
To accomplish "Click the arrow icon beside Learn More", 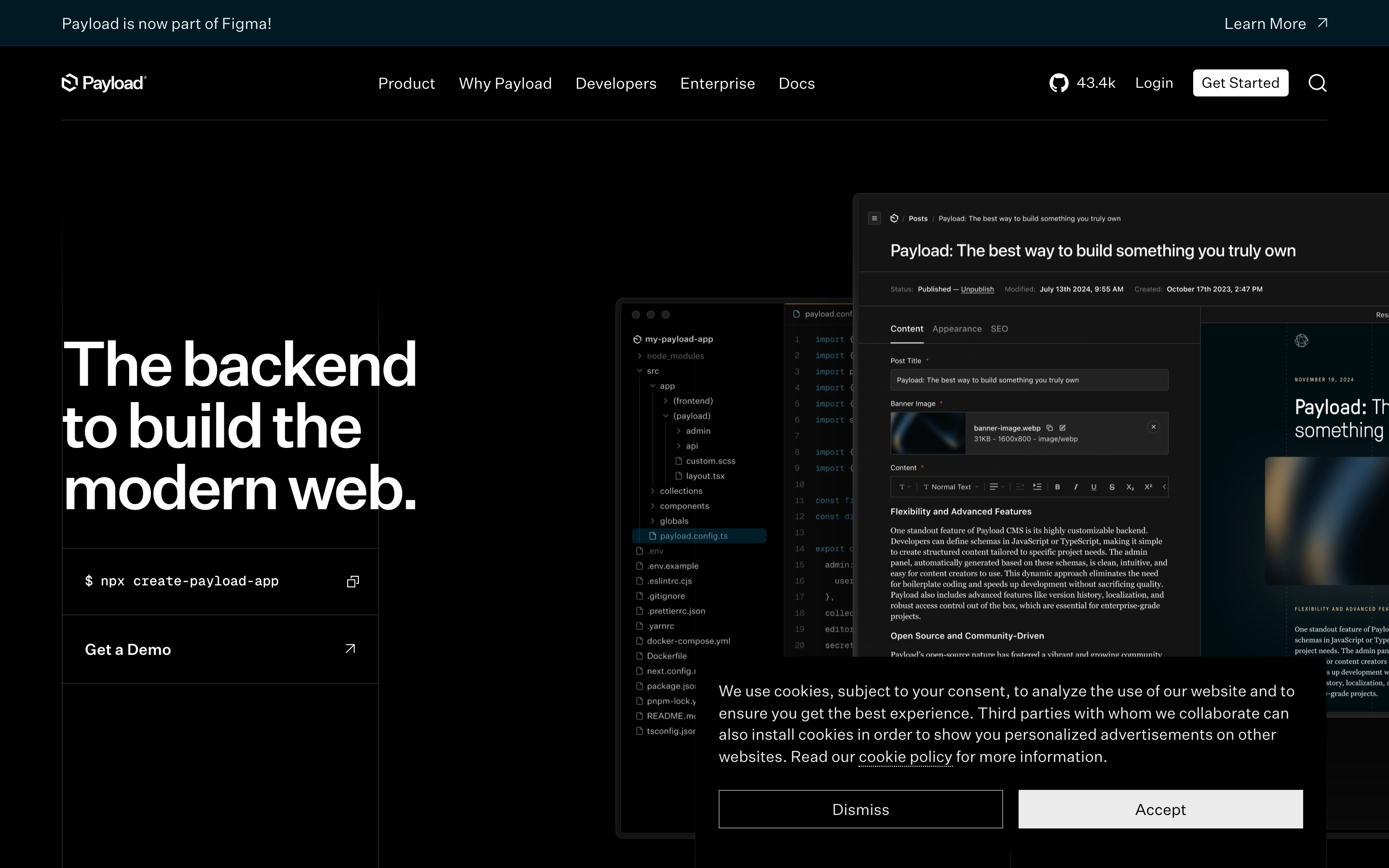I will click(1322, 23).
